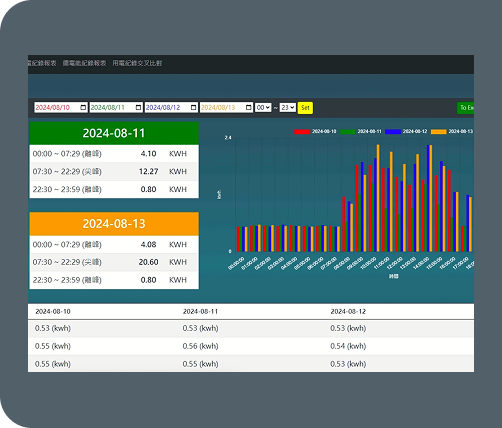
Task: Click the 2.4 y-axis maximum label
Action: coord(228,137)
